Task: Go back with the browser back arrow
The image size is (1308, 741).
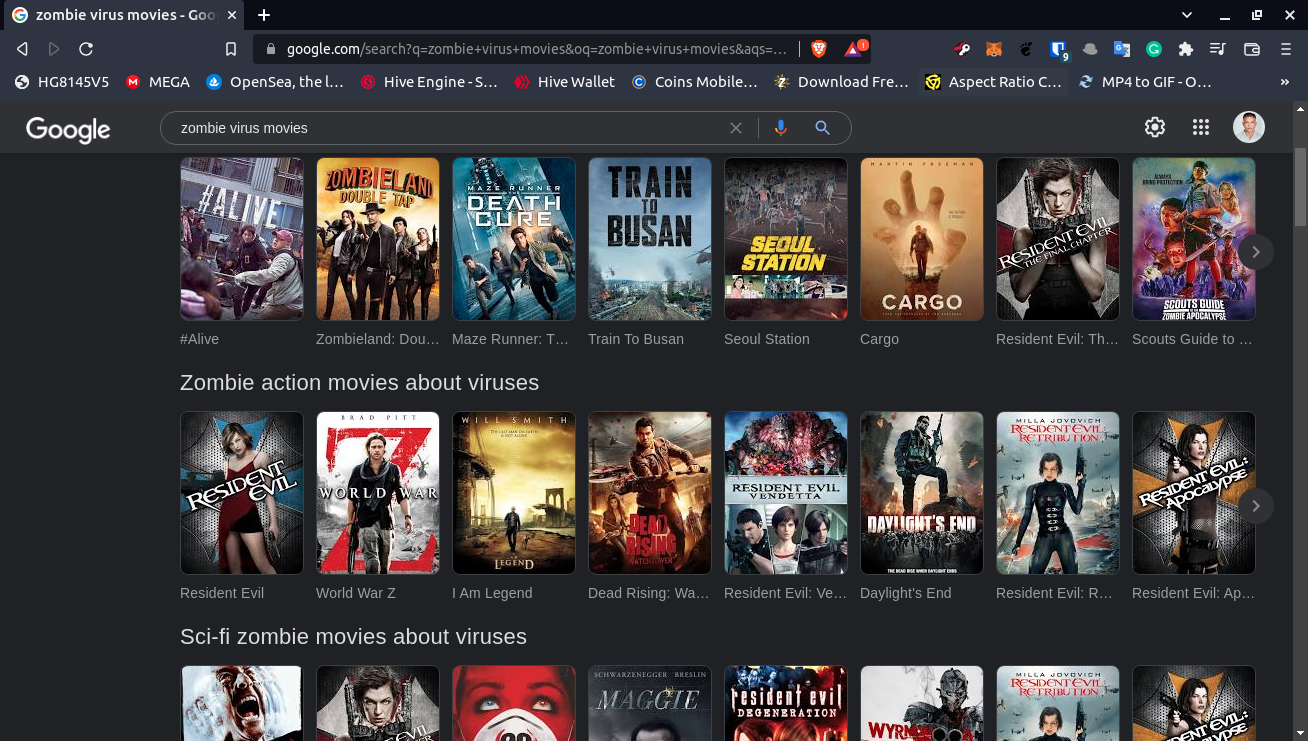Action: tap(22, 49)
